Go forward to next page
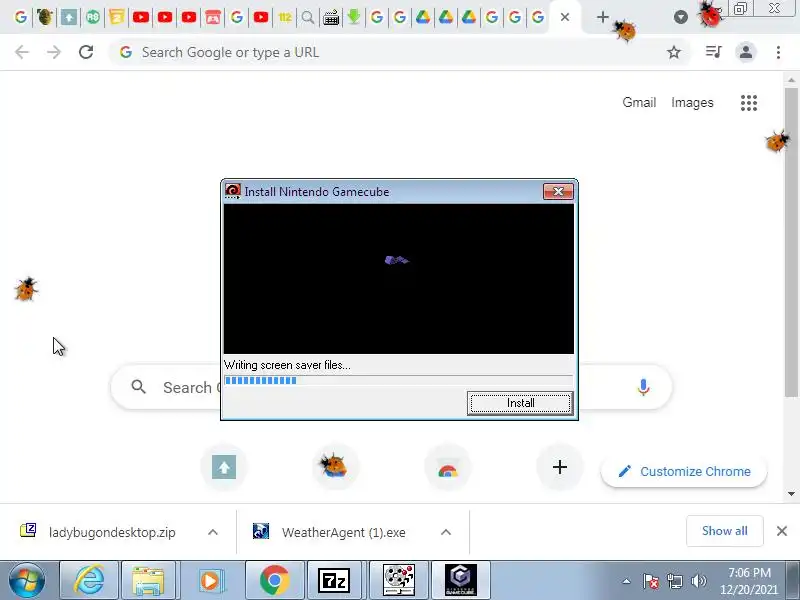 coord(54,52)
